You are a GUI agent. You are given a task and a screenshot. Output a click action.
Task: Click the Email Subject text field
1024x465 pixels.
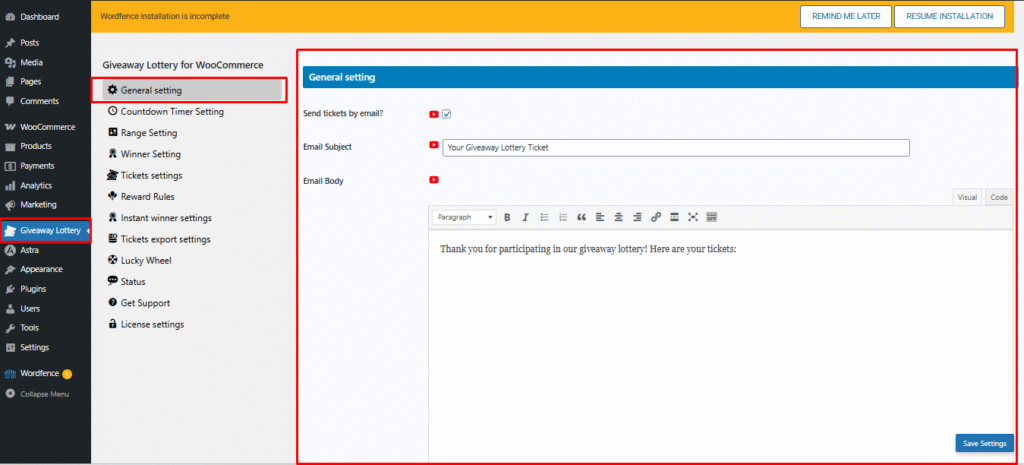676,148
